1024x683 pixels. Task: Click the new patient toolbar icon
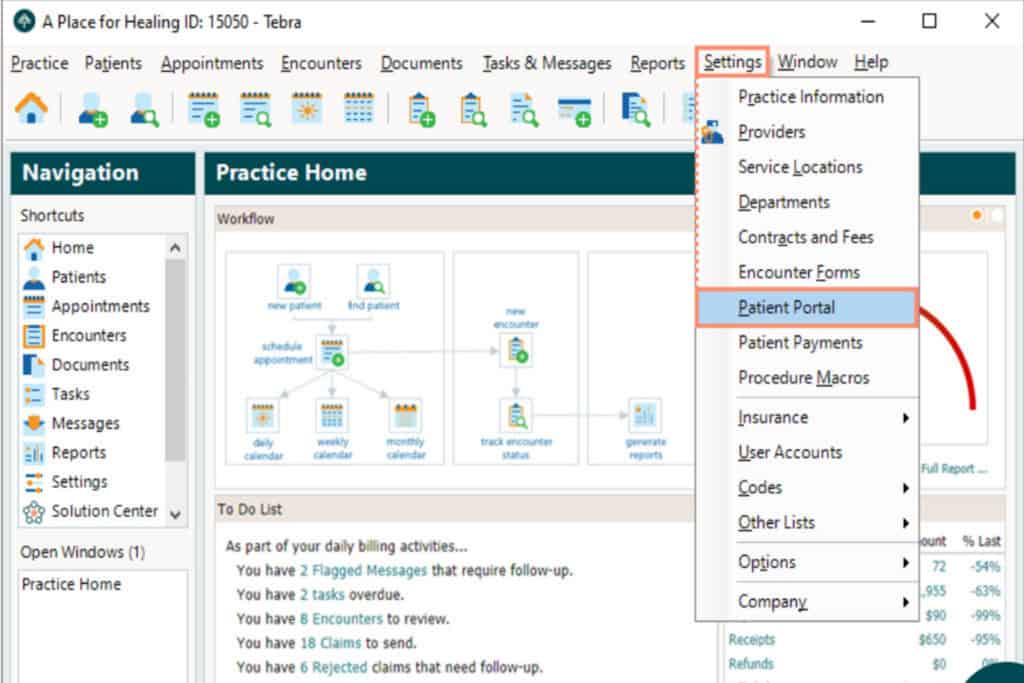(x=93, y=109)
